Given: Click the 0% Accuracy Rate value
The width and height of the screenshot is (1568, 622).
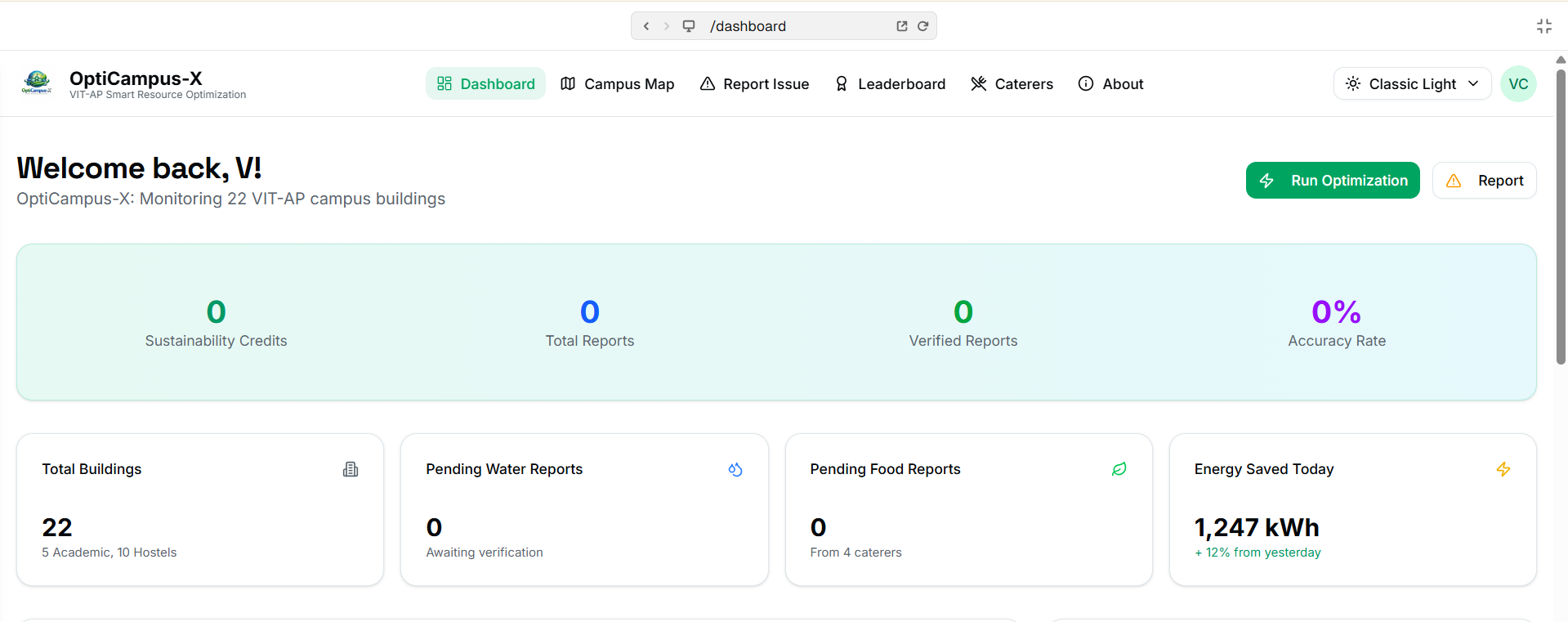Looking at the screenshot, I should tap(1337, 311).
